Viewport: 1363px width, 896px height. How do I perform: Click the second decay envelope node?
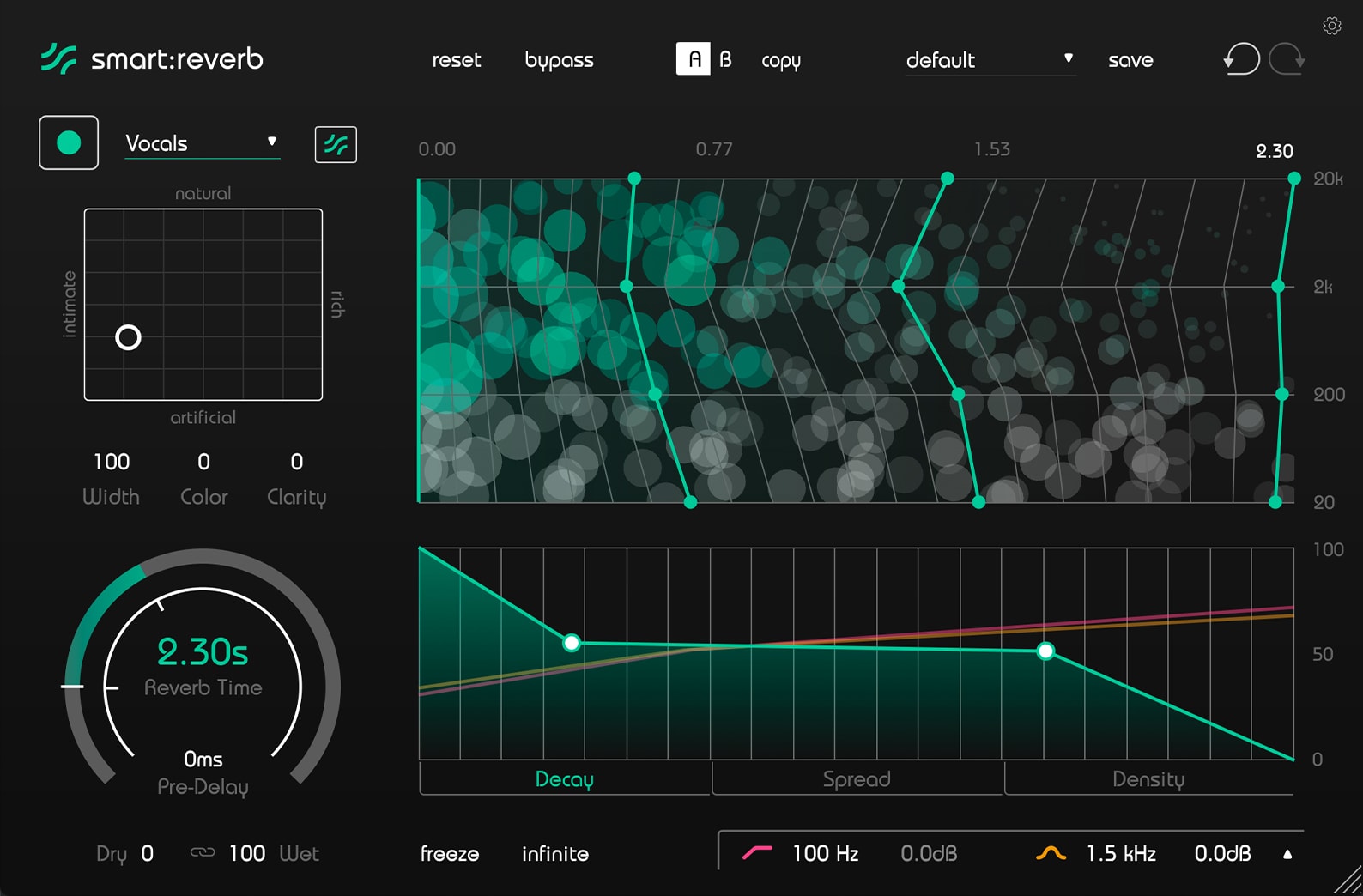tap(1045, 651)
